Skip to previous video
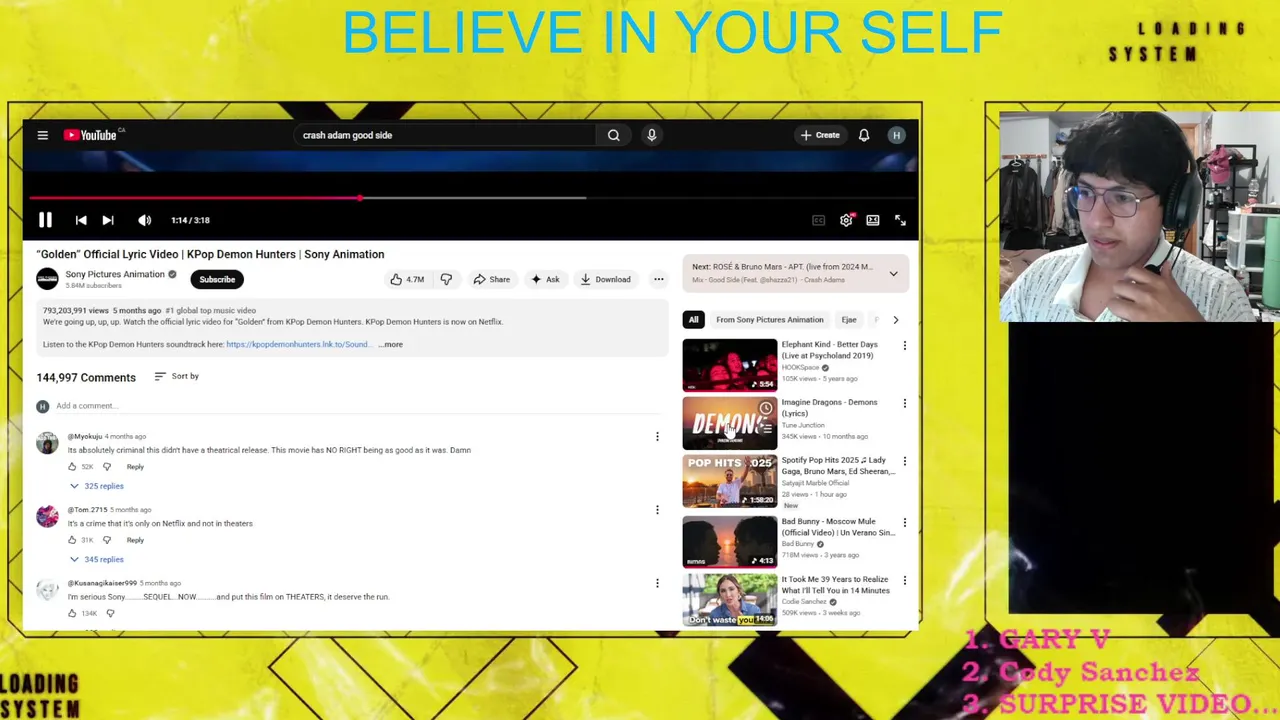This screenshot has height=720, width=1280. point(81,220)
